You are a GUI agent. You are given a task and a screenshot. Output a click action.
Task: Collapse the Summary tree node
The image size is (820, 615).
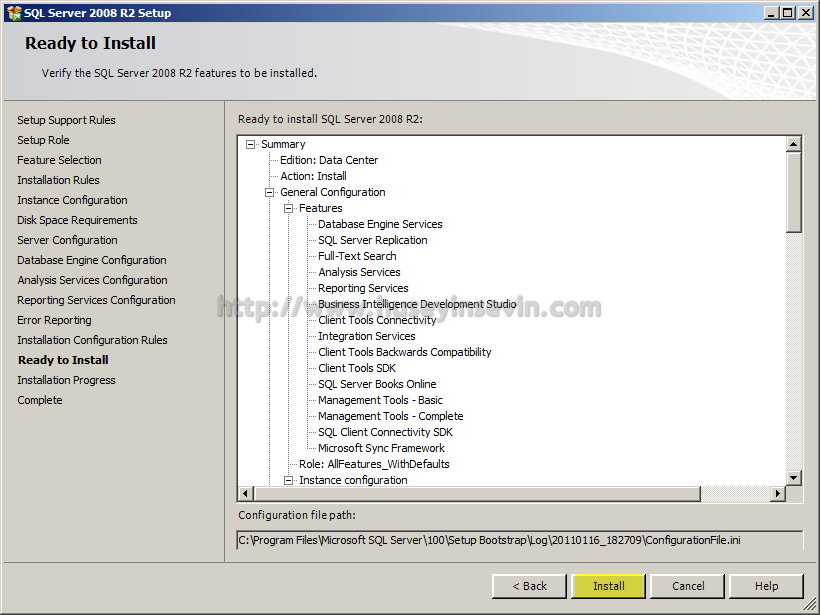[x=250, y=144]
